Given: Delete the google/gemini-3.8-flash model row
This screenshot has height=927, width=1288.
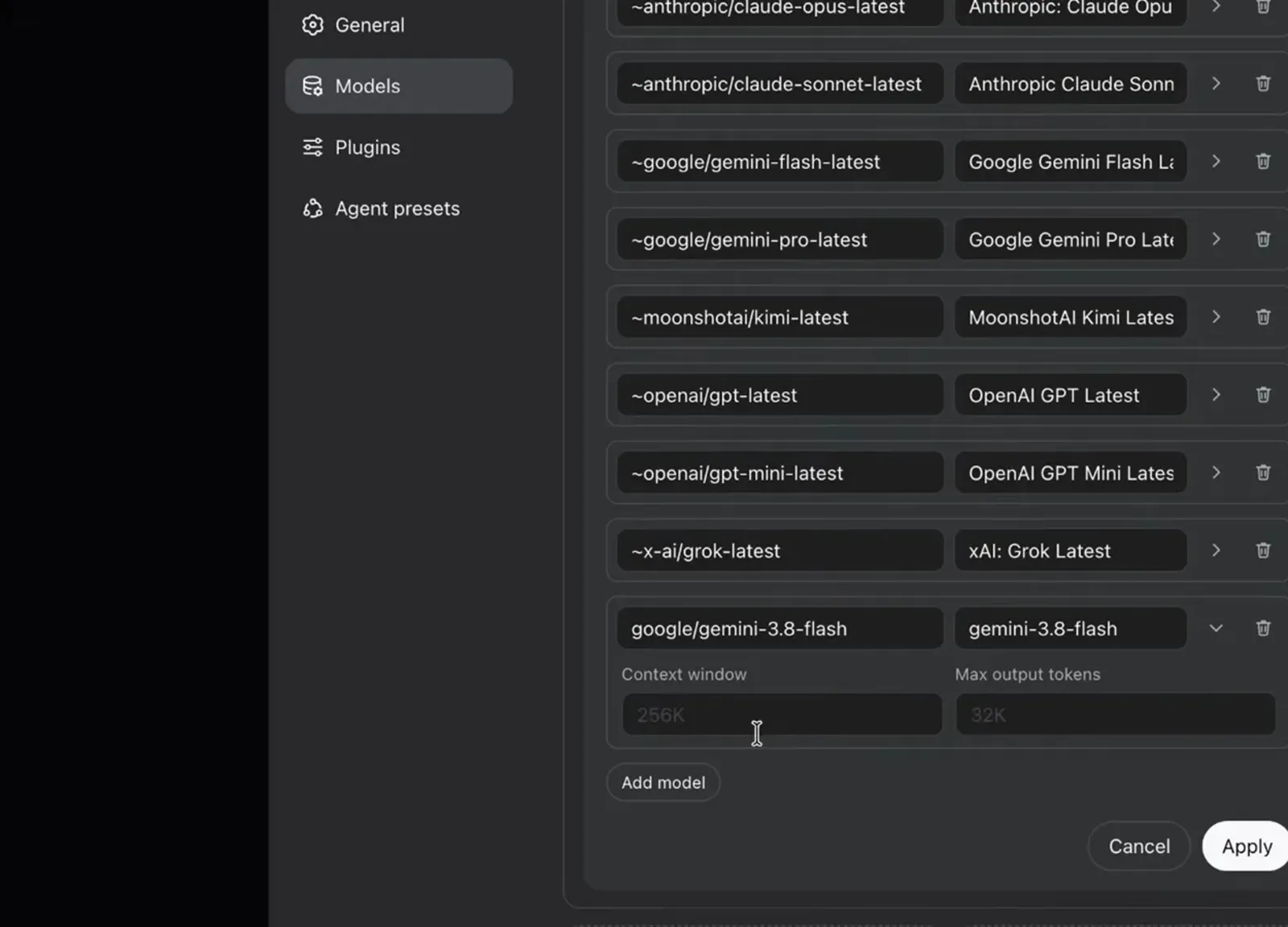Looking at the screenshot, I should click(x=1263, y=628).
